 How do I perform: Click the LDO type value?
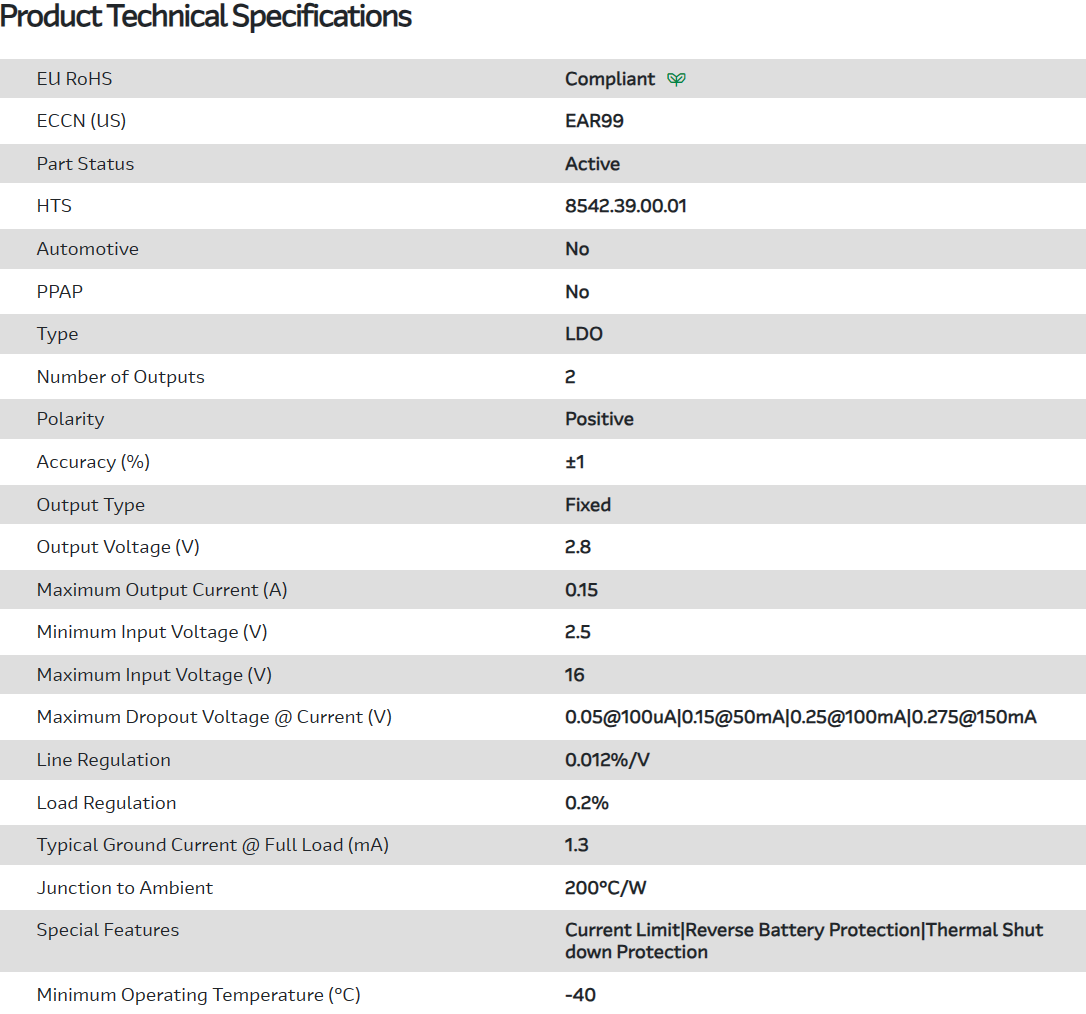pyautogui.click(x=584, y=334)
